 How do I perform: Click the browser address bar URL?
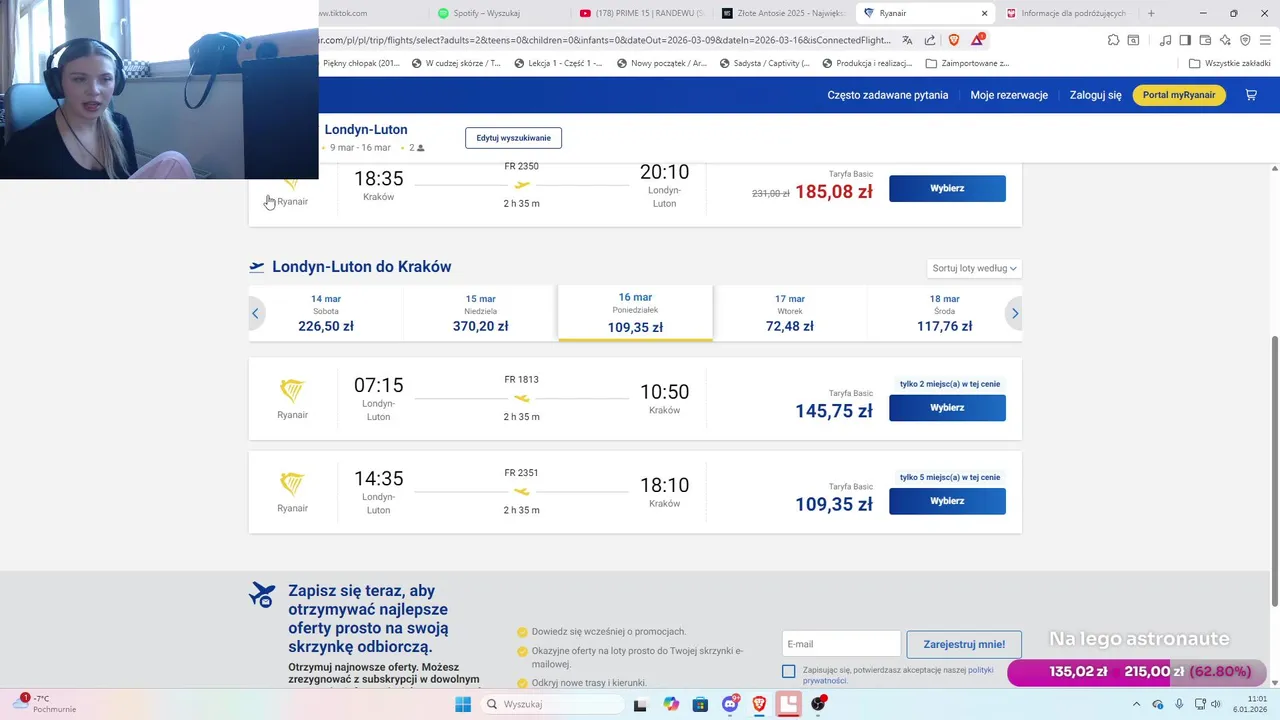click(606, 40)
